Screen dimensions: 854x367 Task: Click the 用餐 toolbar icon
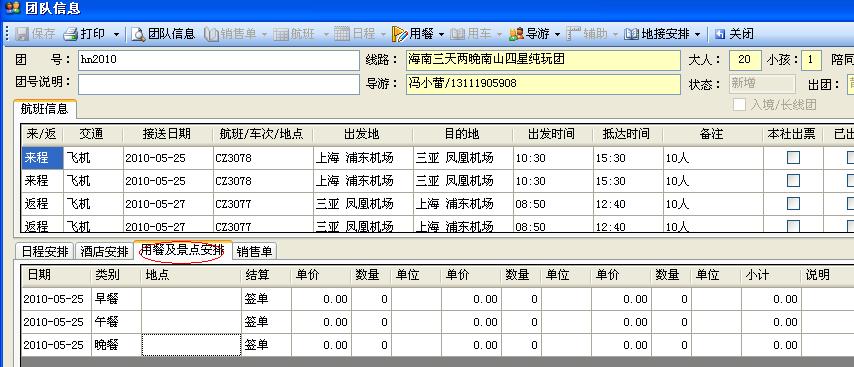[399, 34]
